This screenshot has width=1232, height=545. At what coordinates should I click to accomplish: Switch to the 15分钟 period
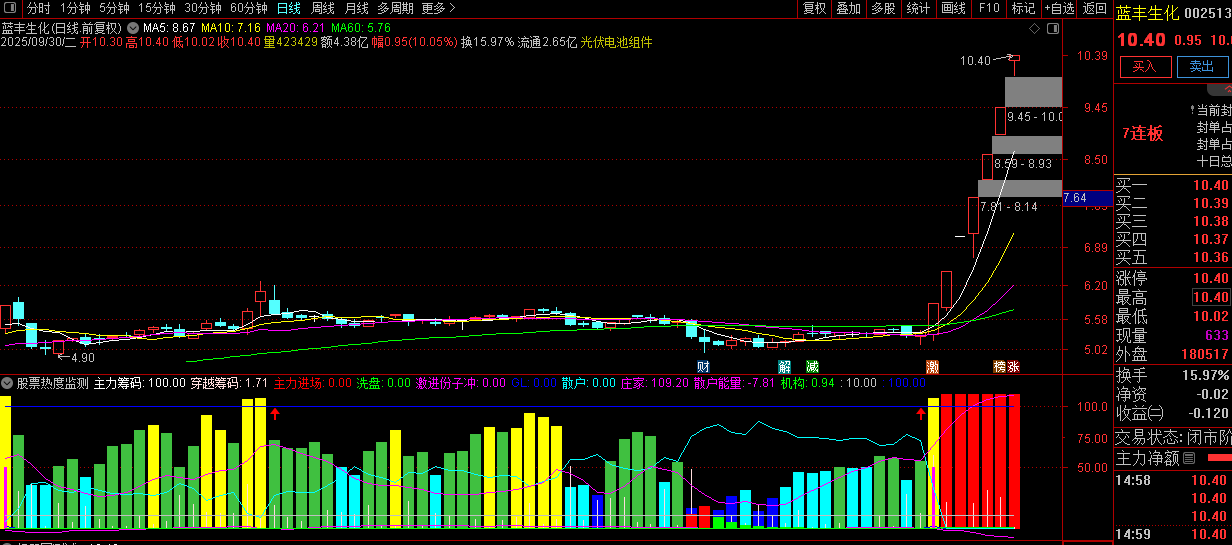click(156, 8)
